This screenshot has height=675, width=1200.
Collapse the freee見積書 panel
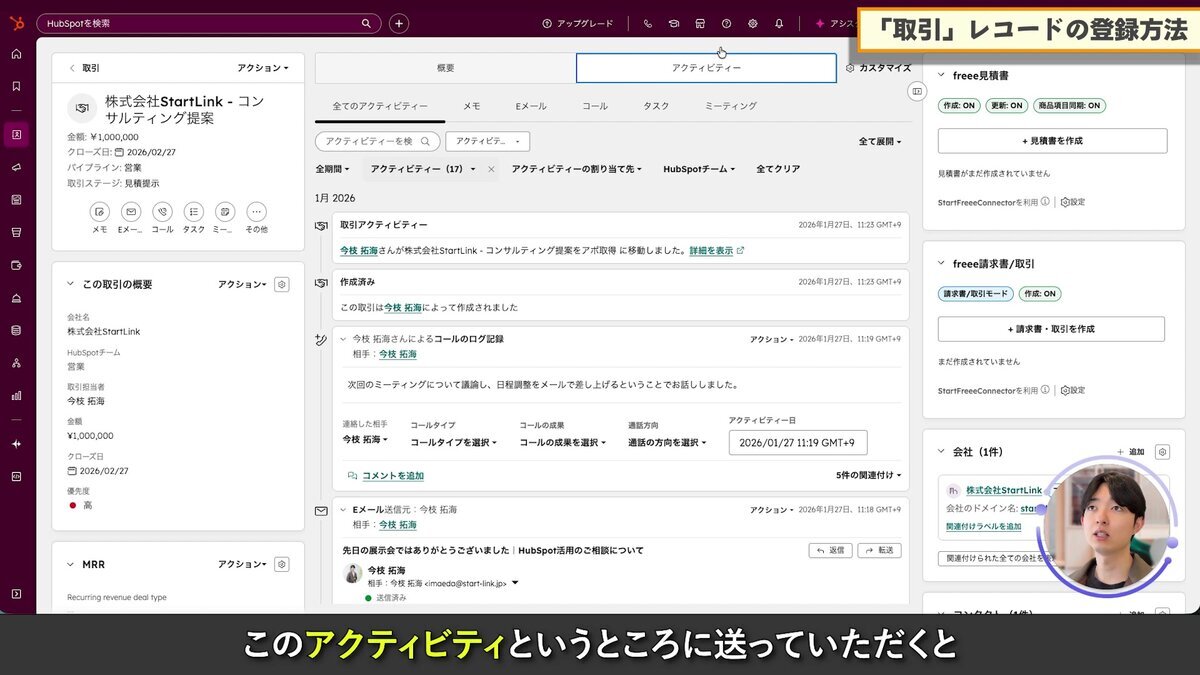click(x=941, y=76)
